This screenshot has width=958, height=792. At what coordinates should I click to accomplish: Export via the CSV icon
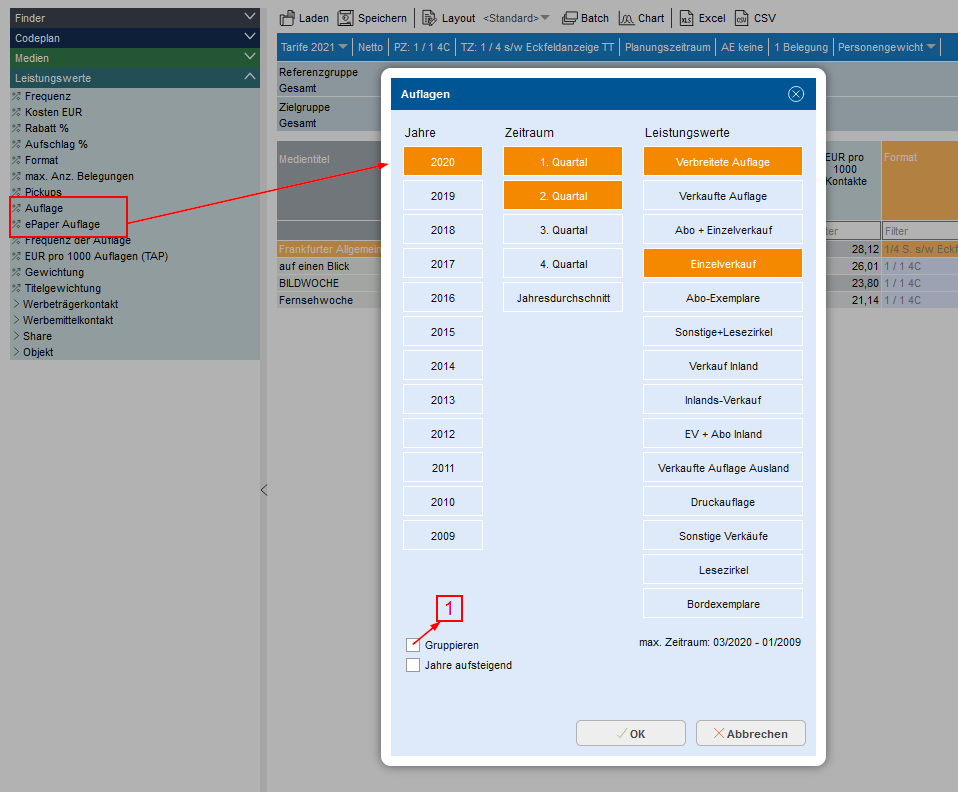click(x=741, y=18)
